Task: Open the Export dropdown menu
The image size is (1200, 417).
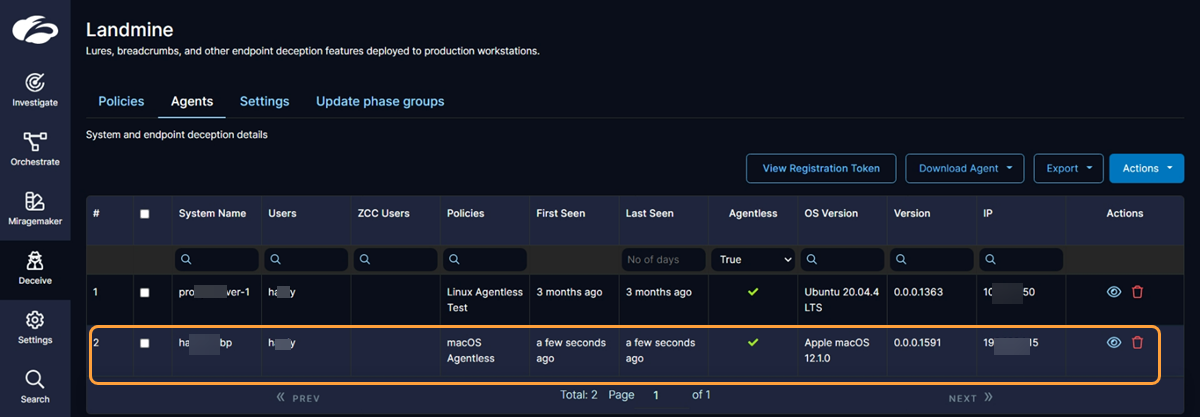Action: coord(1067,169)
